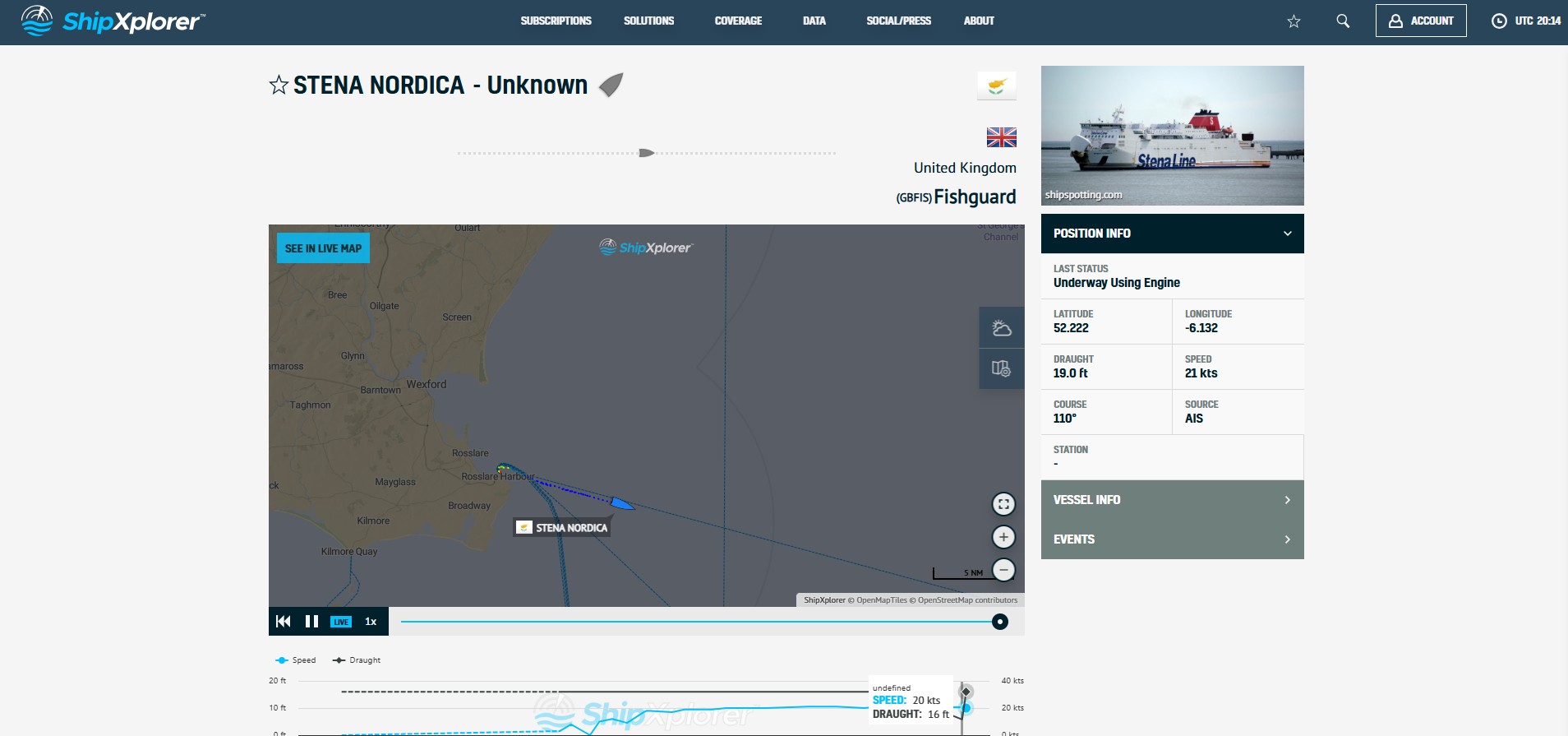The width and height of the screenshot is (1568, 736).
Task: Pause the track playback
Action: point(311,622)
